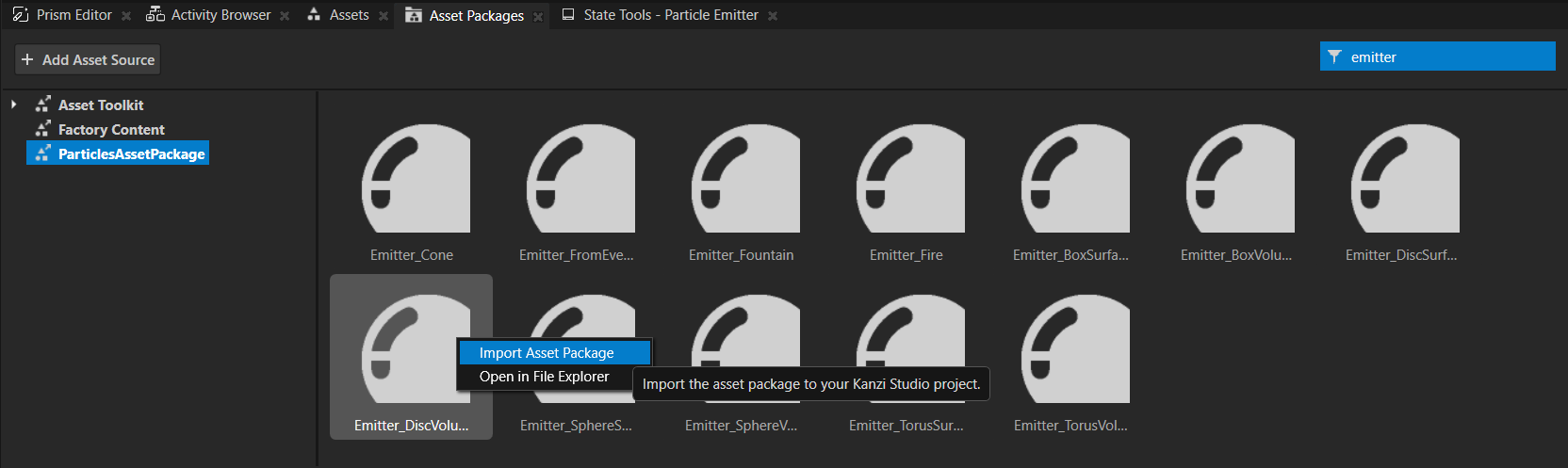This screenshot has width=1568, height=468.
Task: Switch to the Assets tab
Action: click(349, 15)
